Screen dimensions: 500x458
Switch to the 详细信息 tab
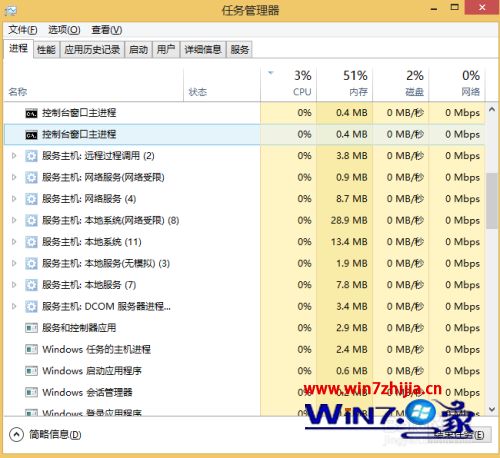[x=203, y=50]
